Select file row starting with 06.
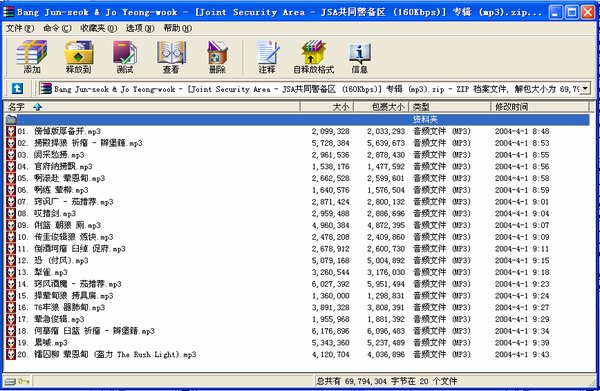Screen dimensions: 600x391 (x=297, y=190)
